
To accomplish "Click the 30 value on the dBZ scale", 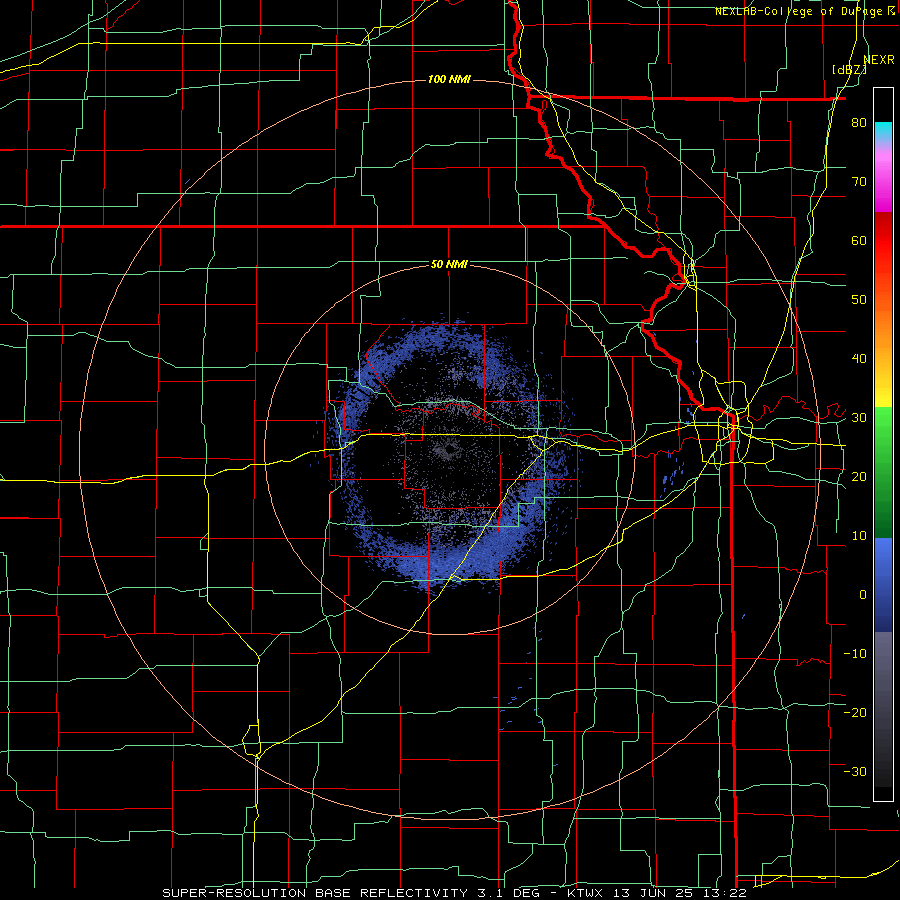I will pyautogui.click(x=859, y=418).
